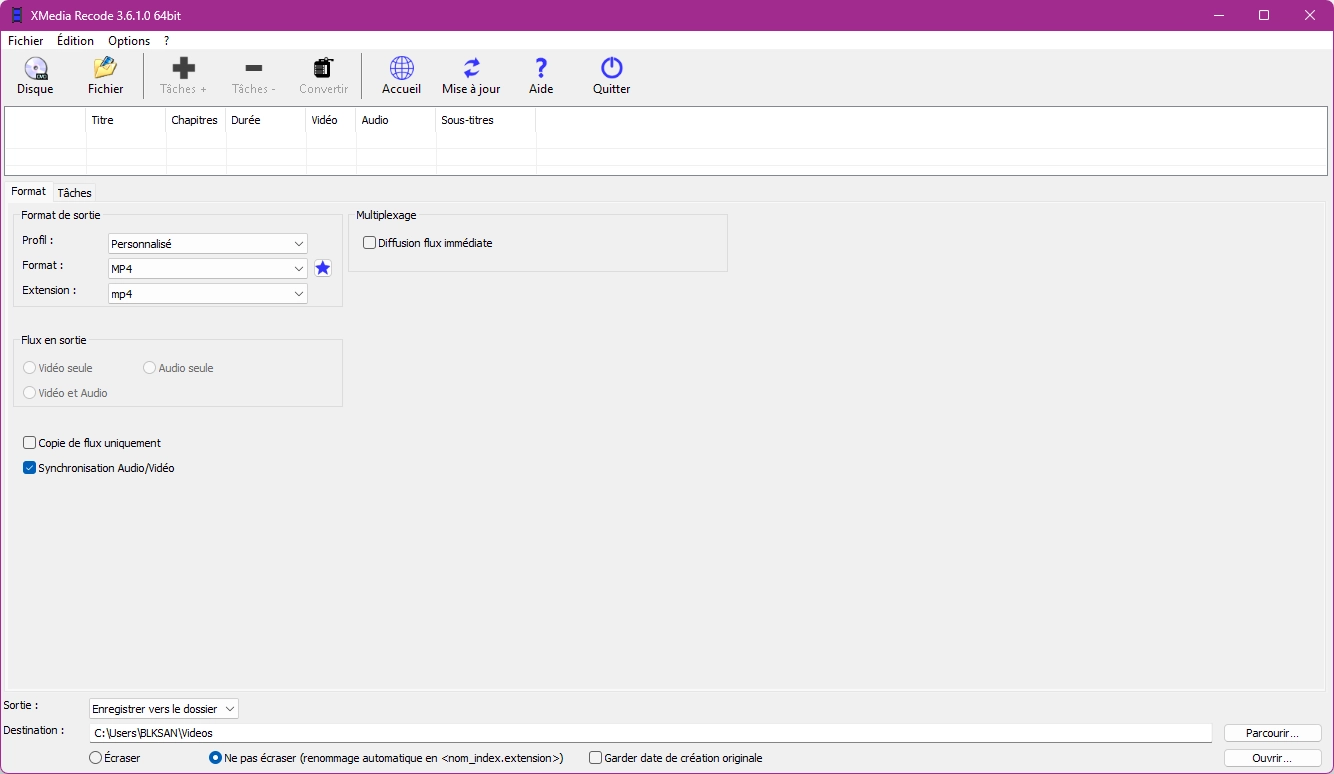
Task: Switch to the Format tab
Action: click(29, 191)
